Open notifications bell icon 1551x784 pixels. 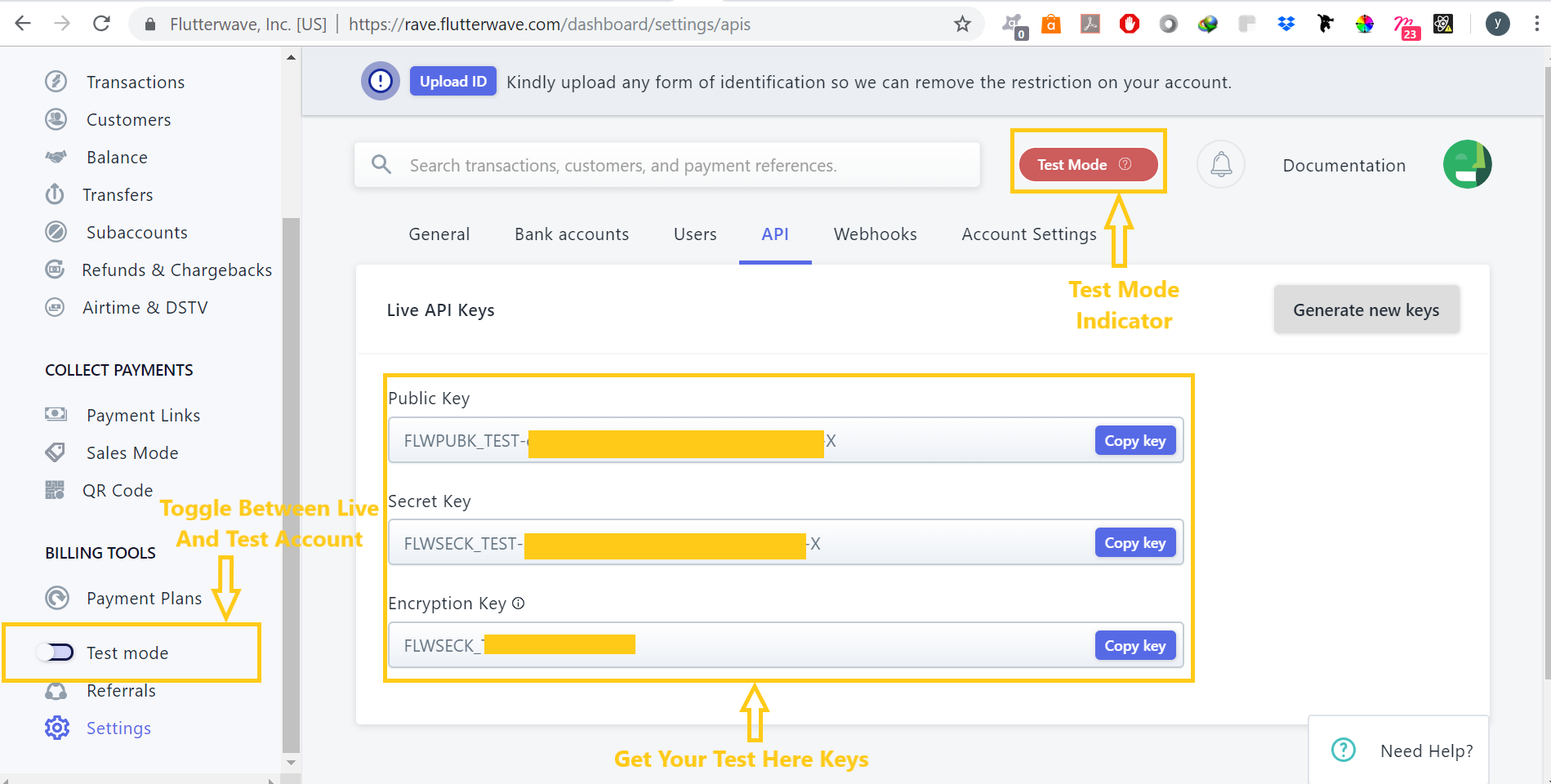tap(1221, 164)
